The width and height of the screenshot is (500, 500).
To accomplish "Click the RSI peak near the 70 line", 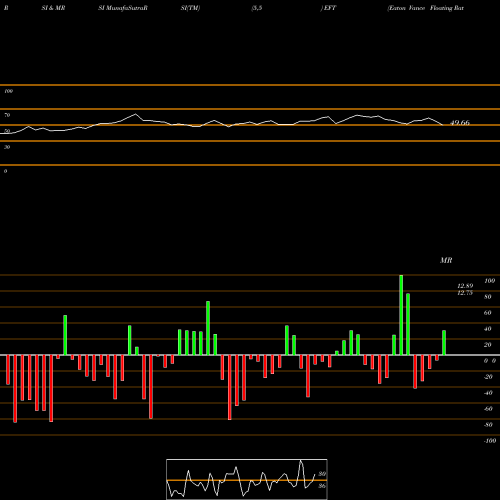I will click(135, 114).
